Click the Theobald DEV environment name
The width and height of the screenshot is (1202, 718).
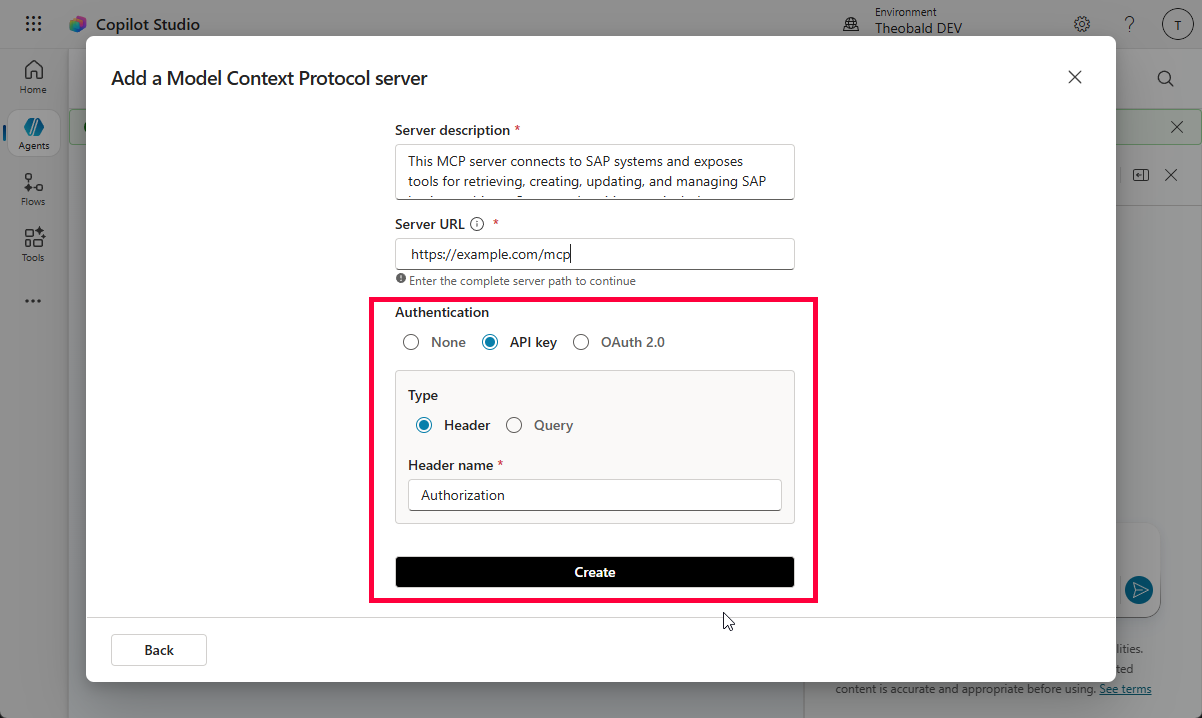click(918, 29)
